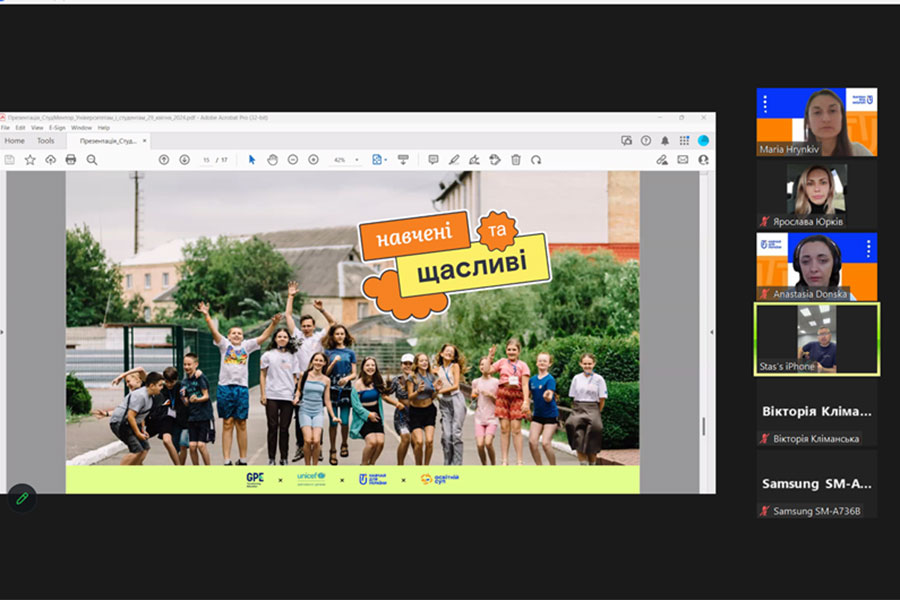Click the sign or draw markup icon
This screenshot has width=900, height=600.
[474, 160]
